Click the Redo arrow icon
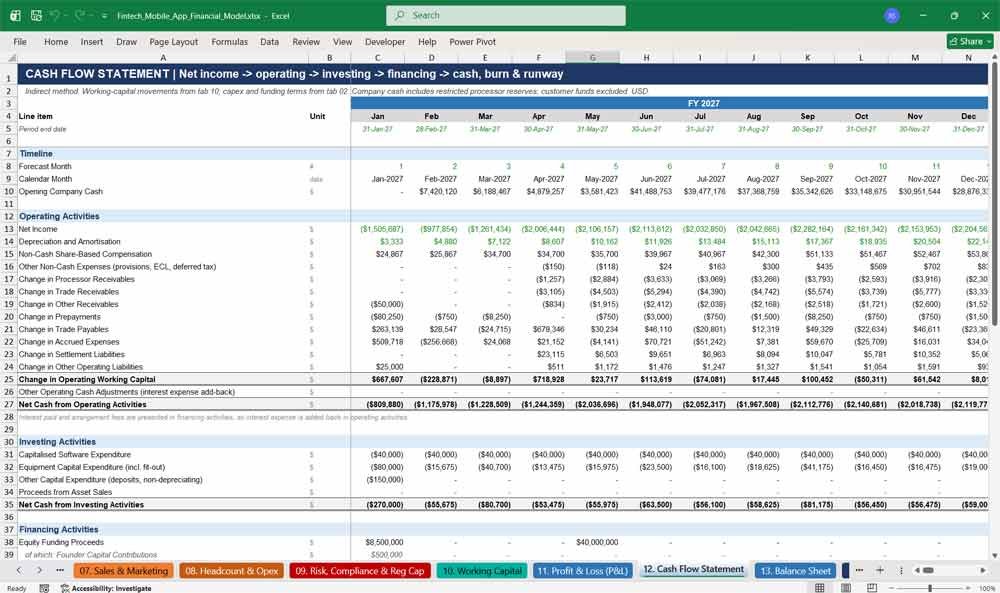This screenshot has height=593, width=1000. point(80,15)
